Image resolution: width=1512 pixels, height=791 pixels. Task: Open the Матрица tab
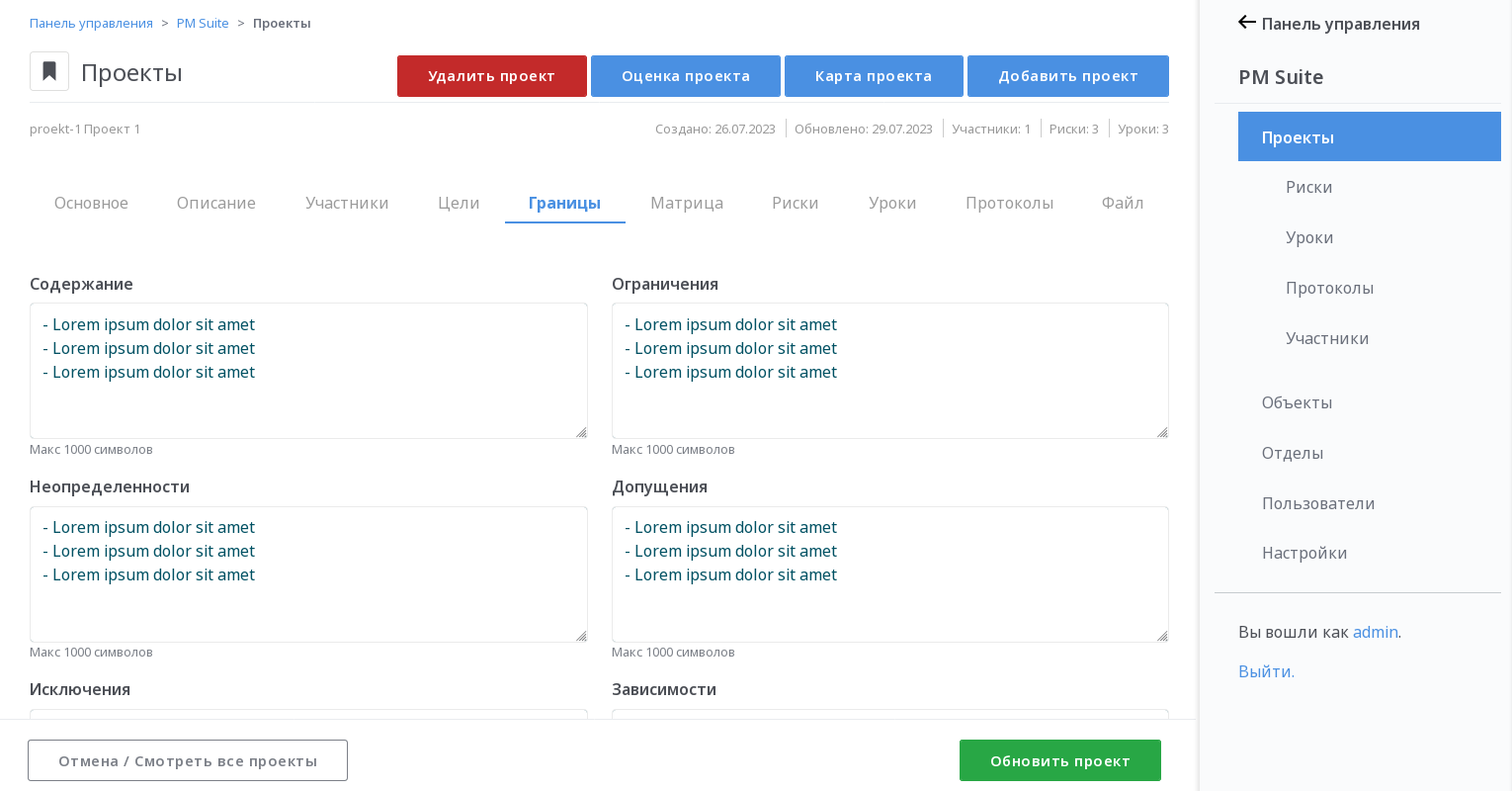pyautogui.click(x=687, y=203)
